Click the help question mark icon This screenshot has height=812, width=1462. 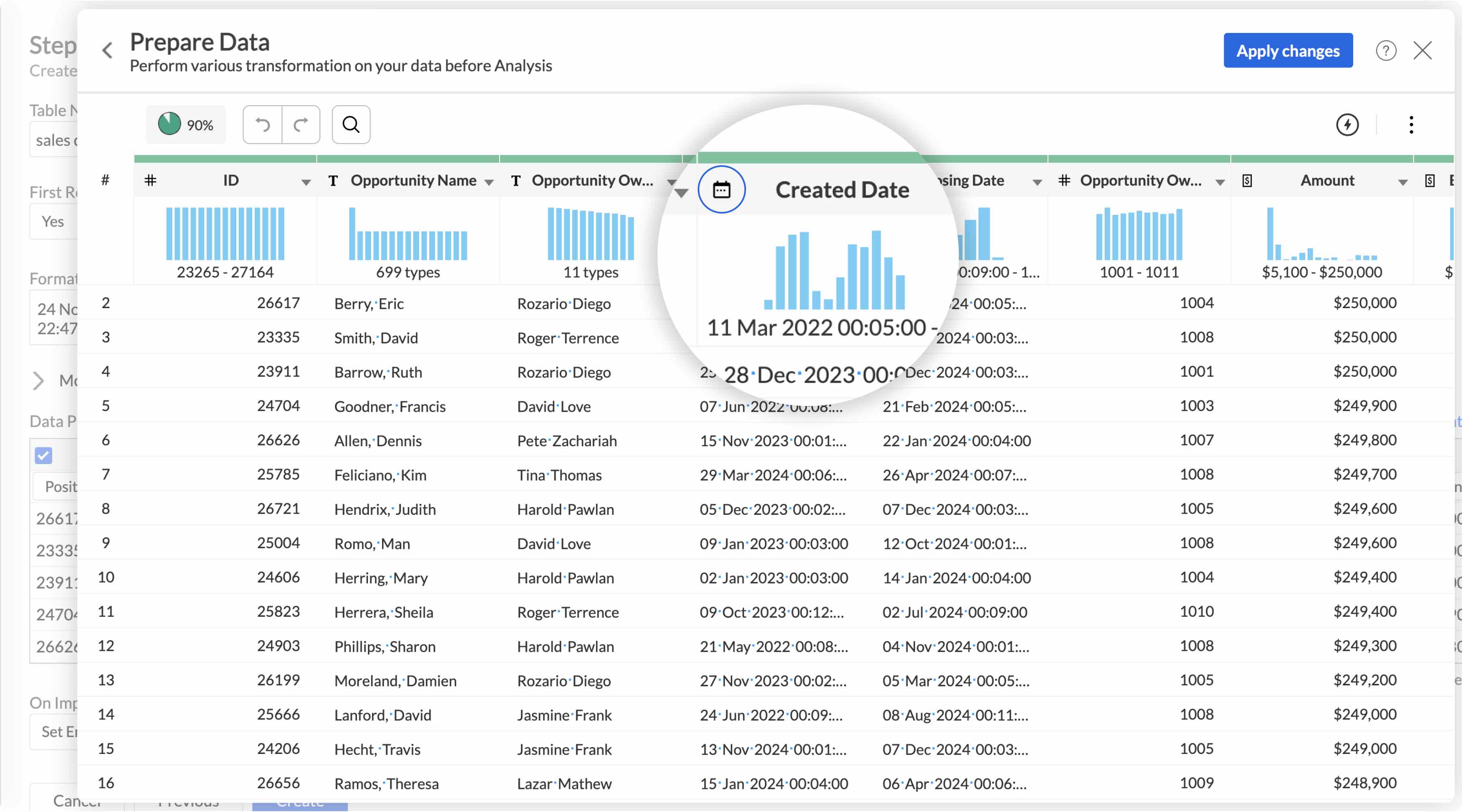pos(1385,50)
